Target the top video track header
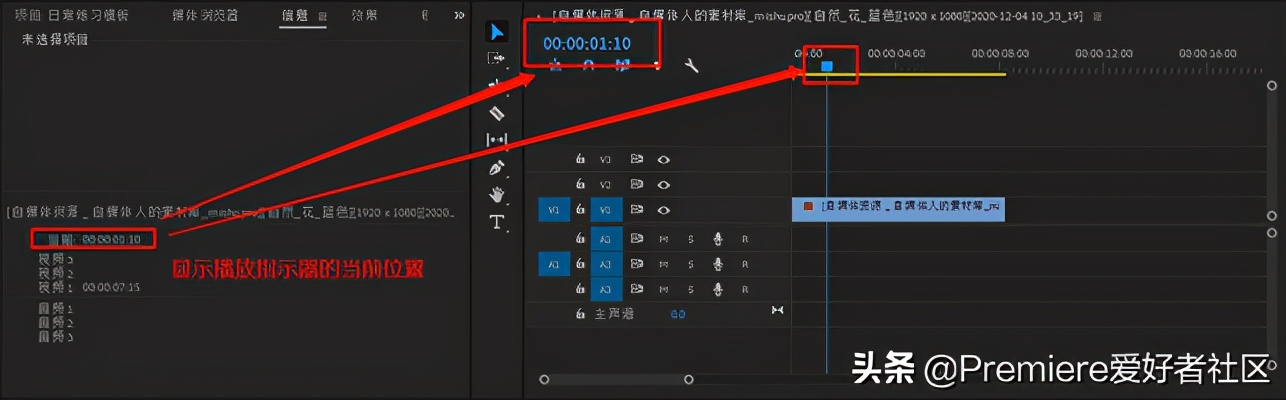This screenshot has height=400, width=1286. point(605,158)
